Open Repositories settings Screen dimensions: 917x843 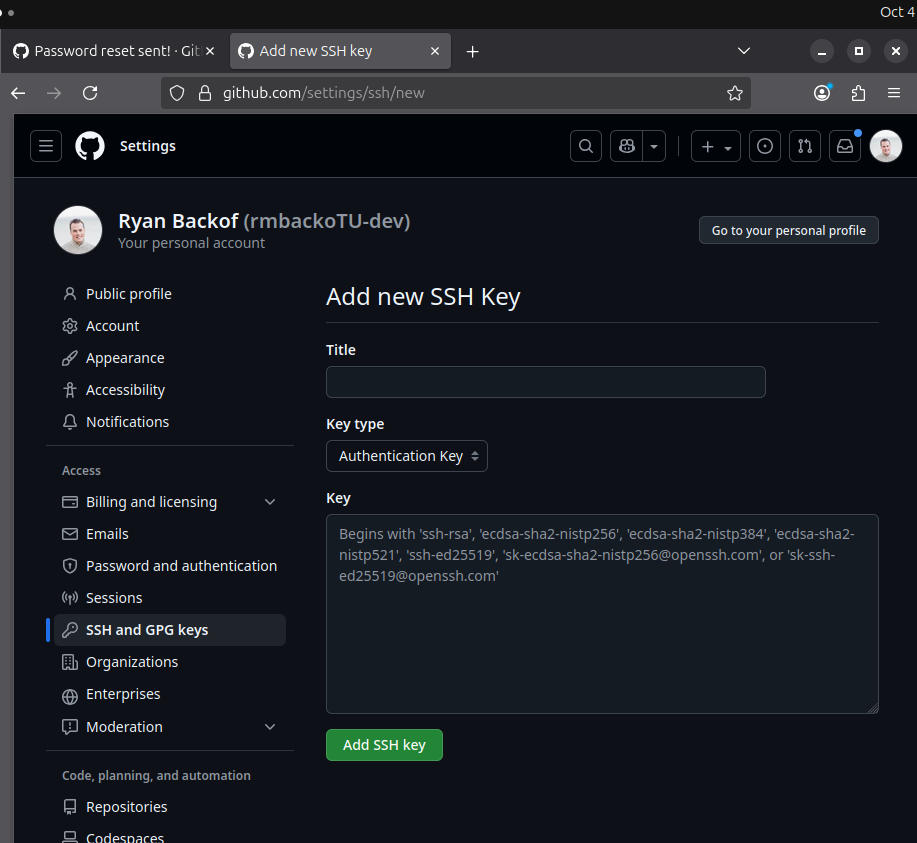click(170, 807)
